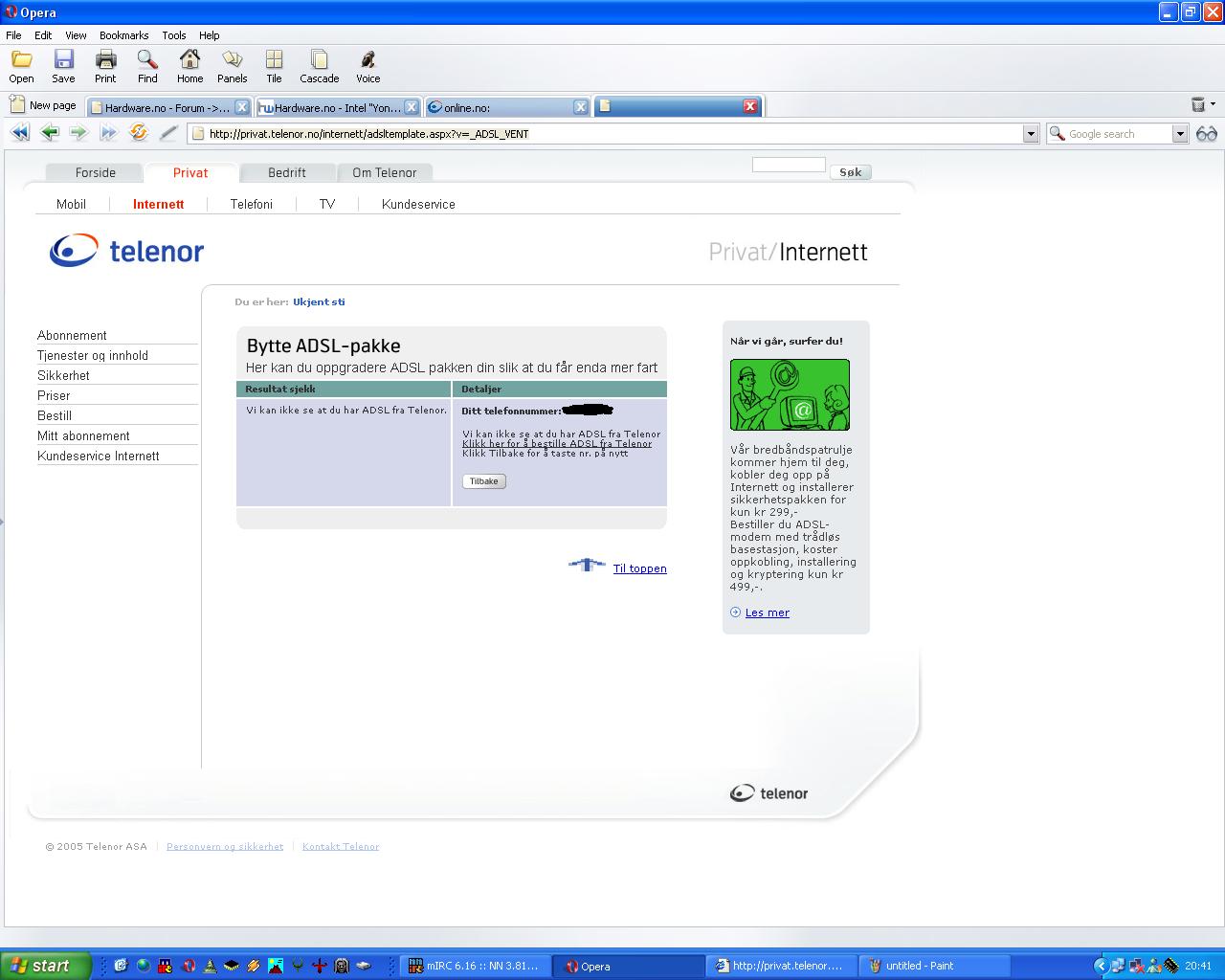The height and width of the screenshot is (980, 1225).
Task: Click 'Klikk her for å bestille ADSL' link
Action: point(557,443)
